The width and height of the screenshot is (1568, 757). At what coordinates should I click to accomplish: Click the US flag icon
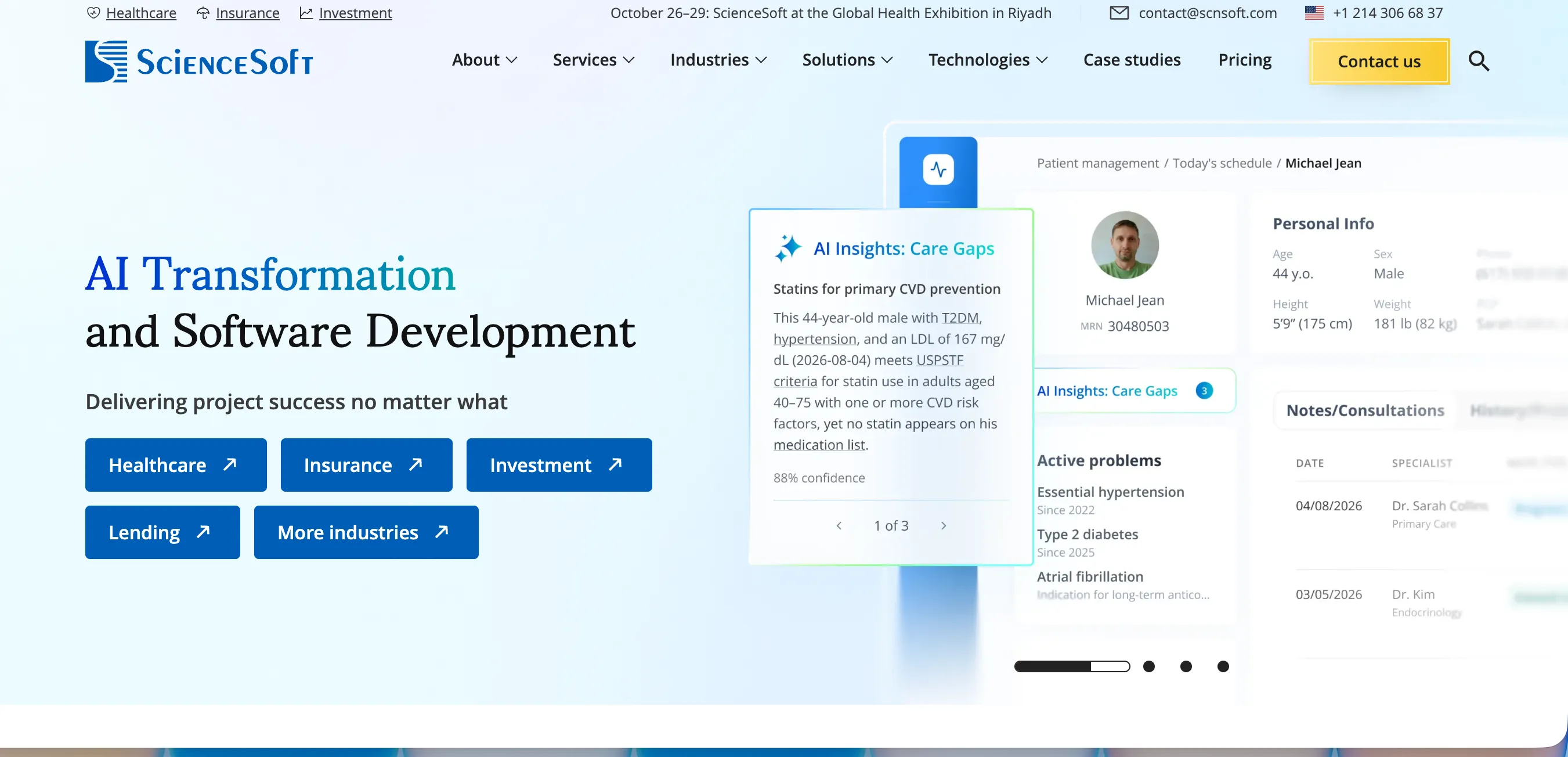pos(1314,13)
